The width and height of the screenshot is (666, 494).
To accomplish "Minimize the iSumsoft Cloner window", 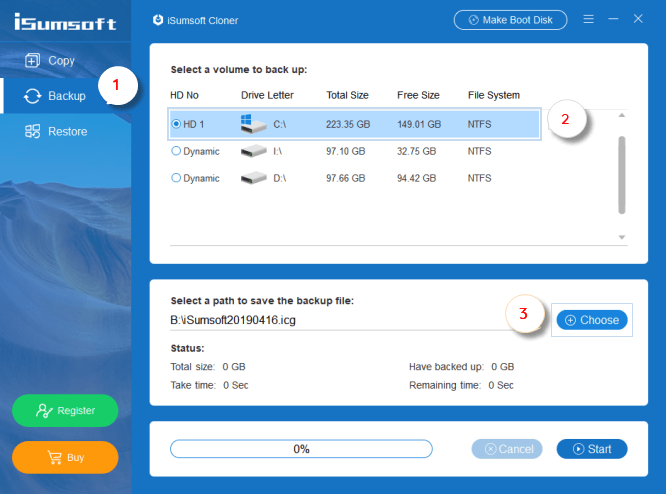I will [613, 19].
